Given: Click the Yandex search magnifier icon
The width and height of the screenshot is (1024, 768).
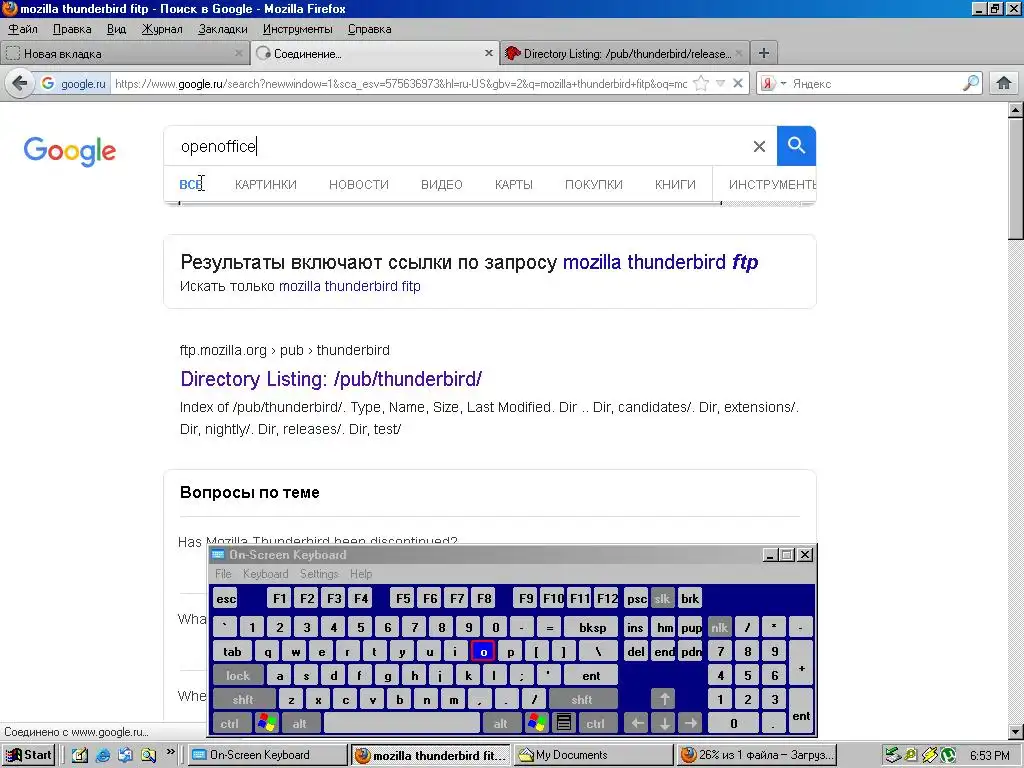Looking at the screenshot, I should click(x=970, y=83).
